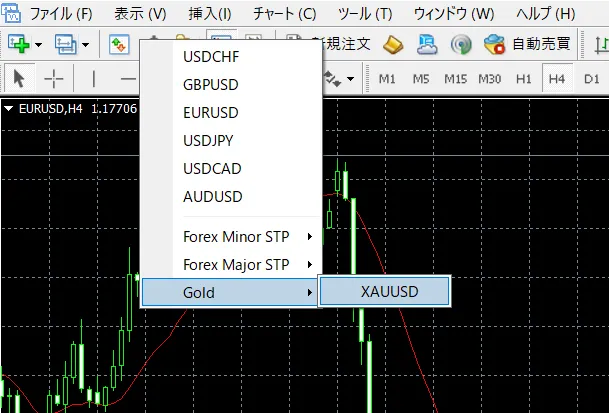Expand the Forex Minor STP submenu
The image size is (609, 413).
coord(248,237)
